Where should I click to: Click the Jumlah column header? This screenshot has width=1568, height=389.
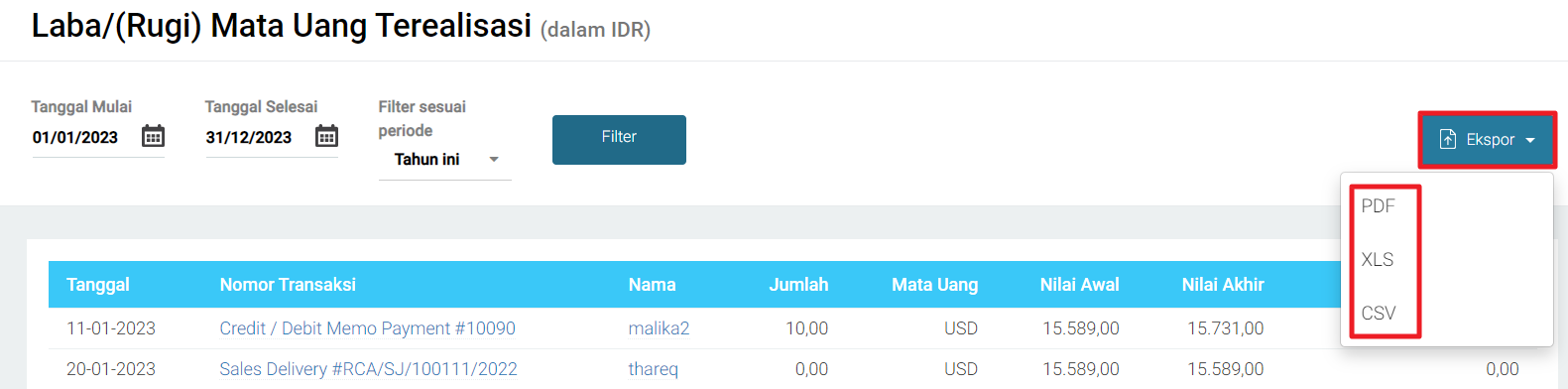(x=798, y=285)
